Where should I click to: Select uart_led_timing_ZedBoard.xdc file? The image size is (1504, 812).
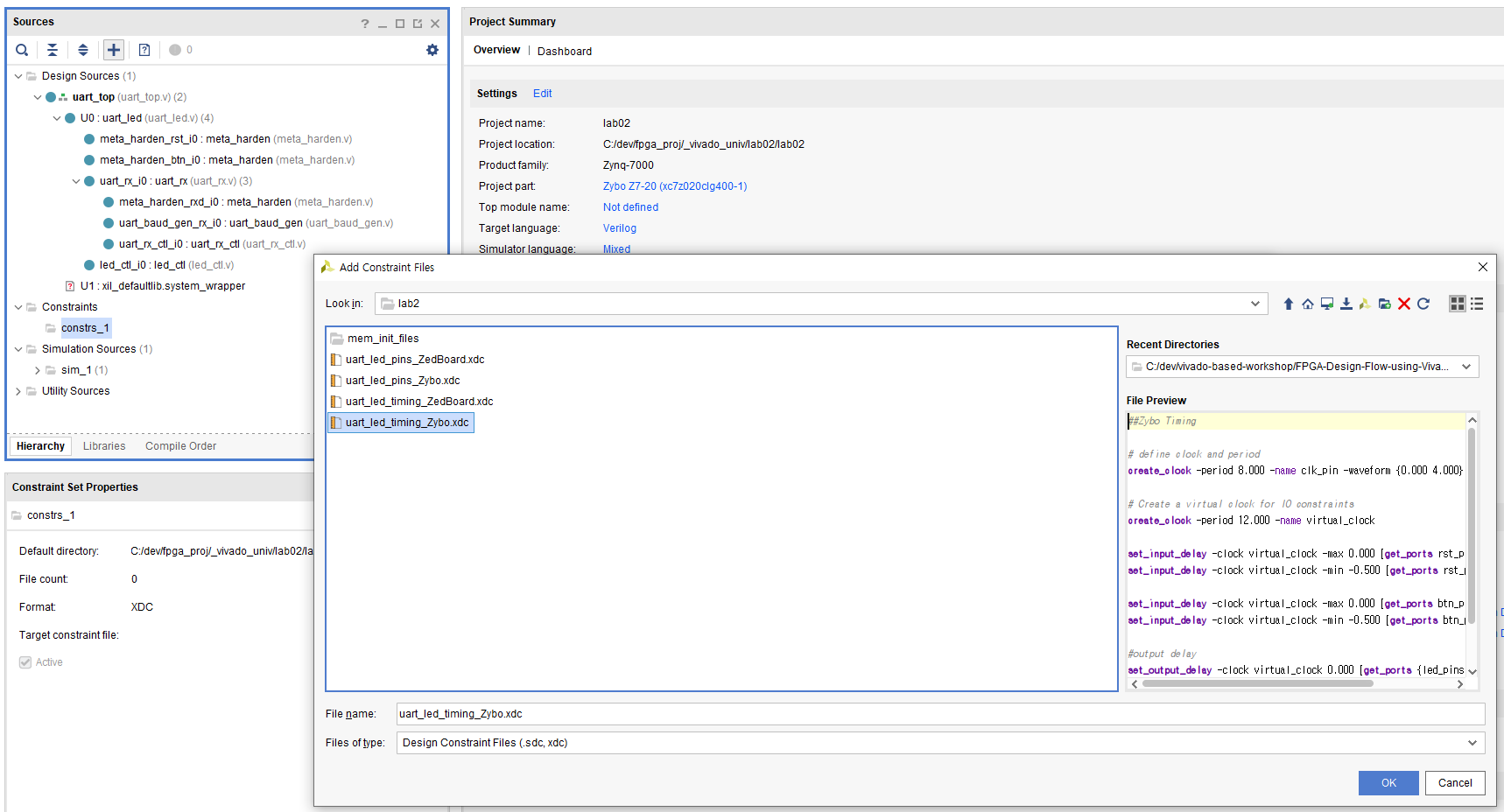(x=411, y=402)
